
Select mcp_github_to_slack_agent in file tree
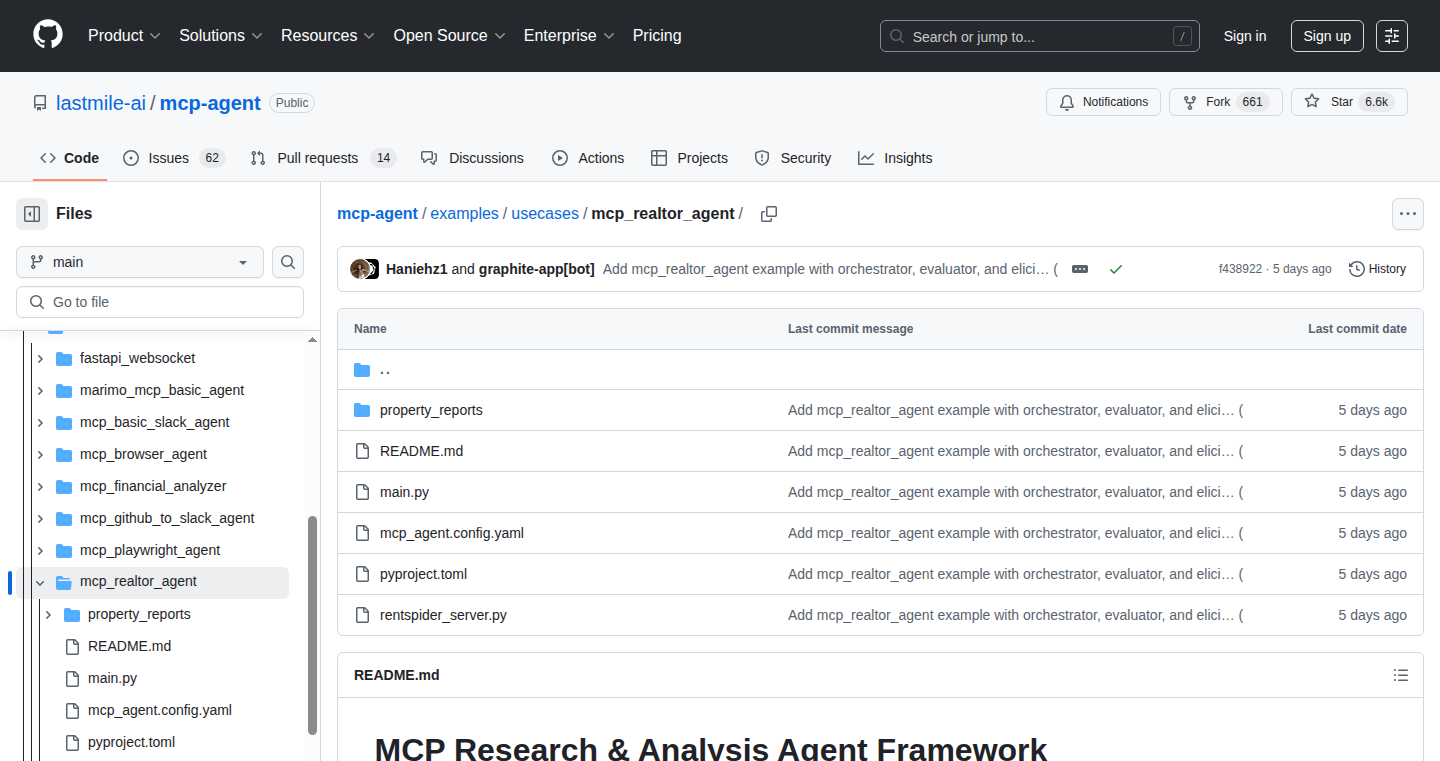167,518
